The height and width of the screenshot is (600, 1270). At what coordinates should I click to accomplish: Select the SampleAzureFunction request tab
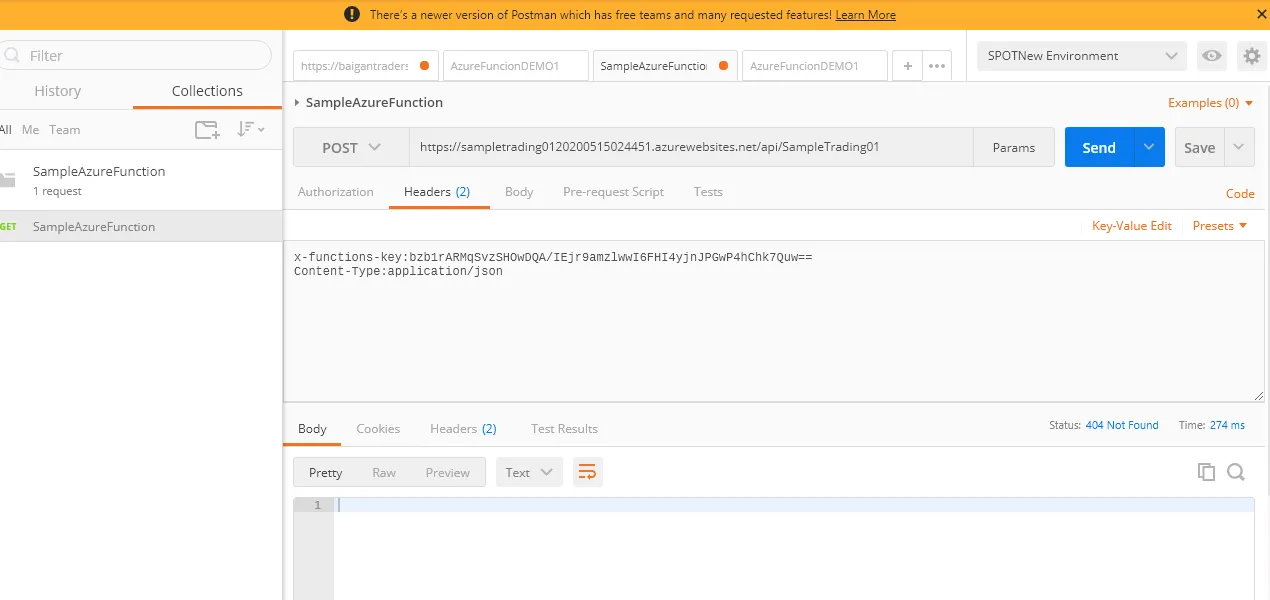tap(665, 66)
